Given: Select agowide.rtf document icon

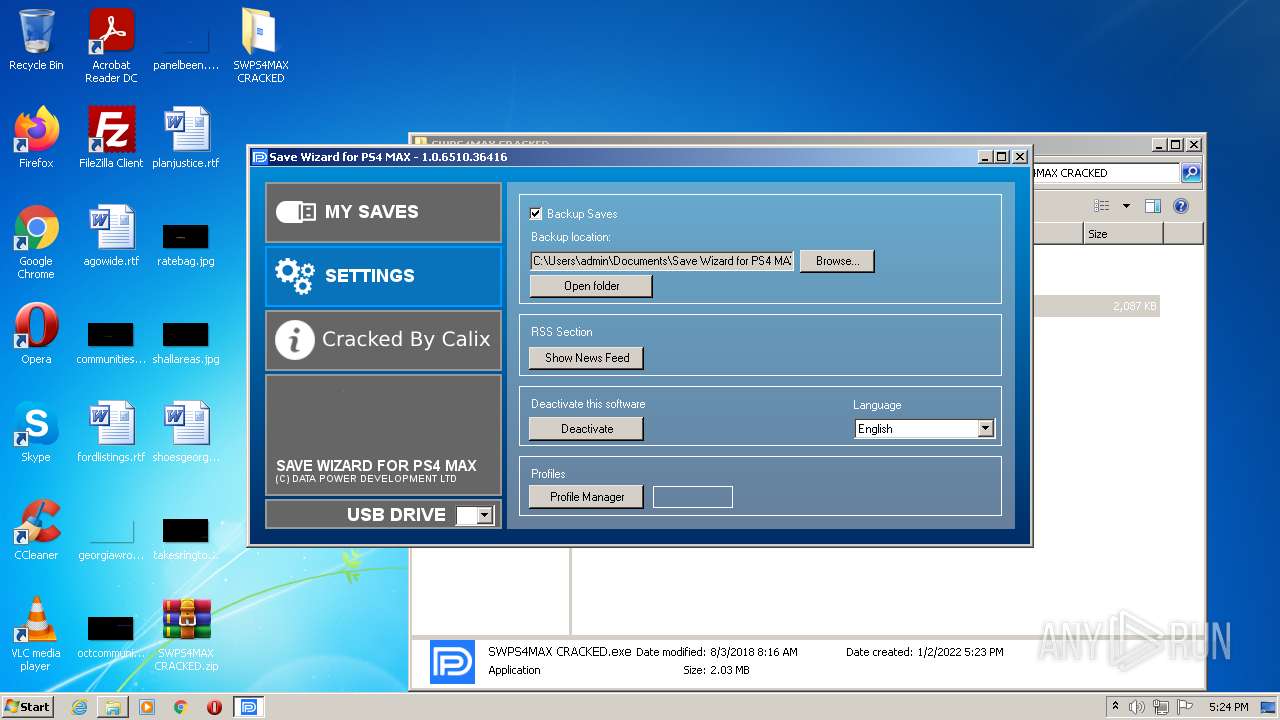Looking at the screenshot, I should coord(111,236).
